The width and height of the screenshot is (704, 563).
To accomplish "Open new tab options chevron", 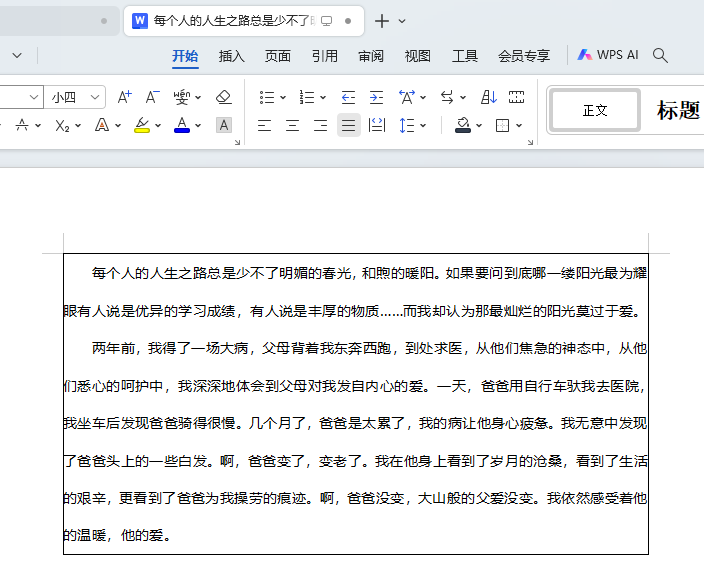I will 402,21.
